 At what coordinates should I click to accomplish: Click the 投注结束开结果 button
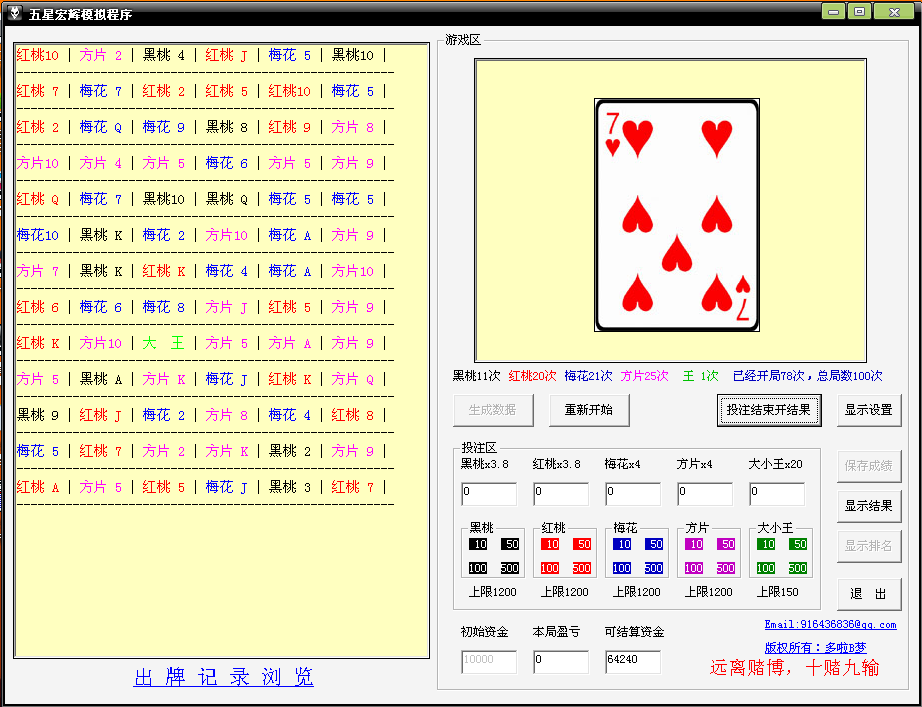[769, 410]
